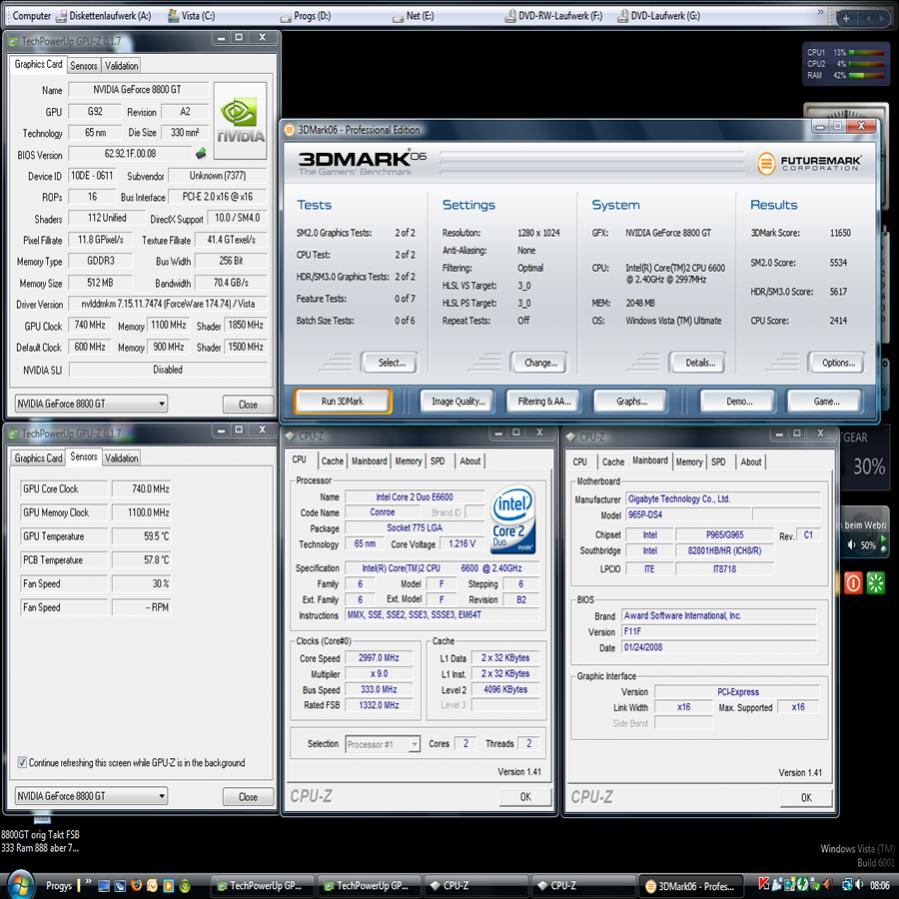Open Filtering & AA... in 3DMark06
The image size is (899, 899).
click(544, 401)
